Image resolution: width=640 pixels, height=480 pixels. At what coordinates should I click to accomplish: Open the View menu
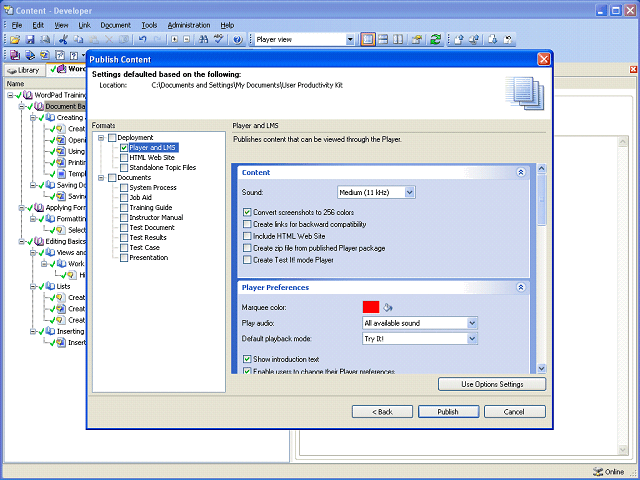point(61,25)
